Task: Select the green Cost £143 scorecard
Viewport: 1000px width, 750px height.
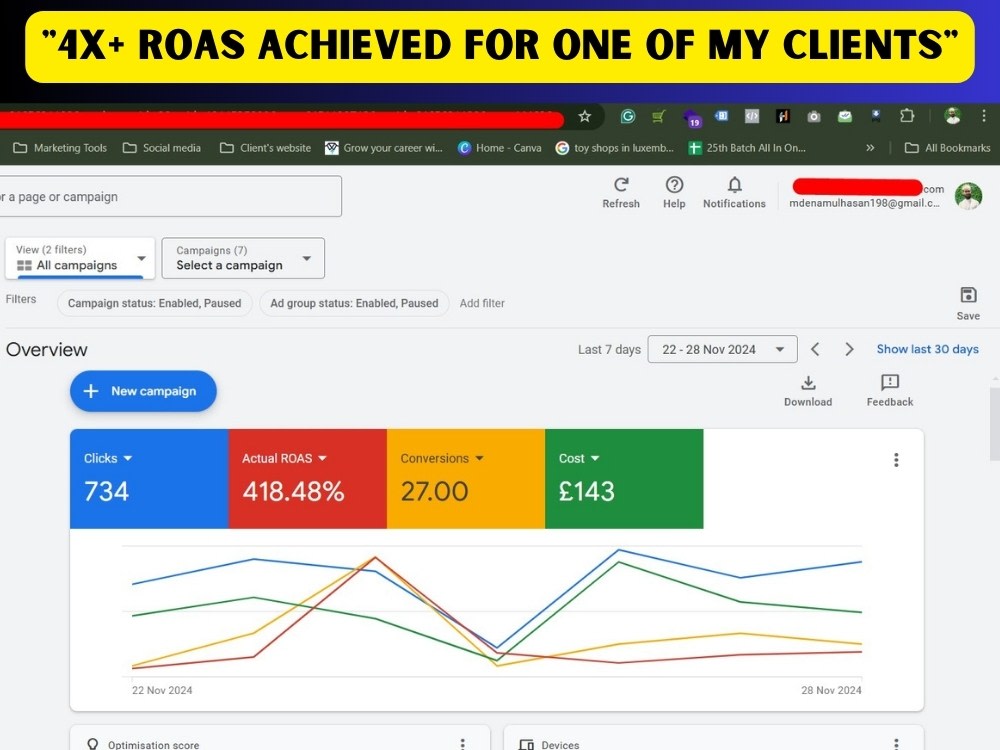Action: click(624, 479)
